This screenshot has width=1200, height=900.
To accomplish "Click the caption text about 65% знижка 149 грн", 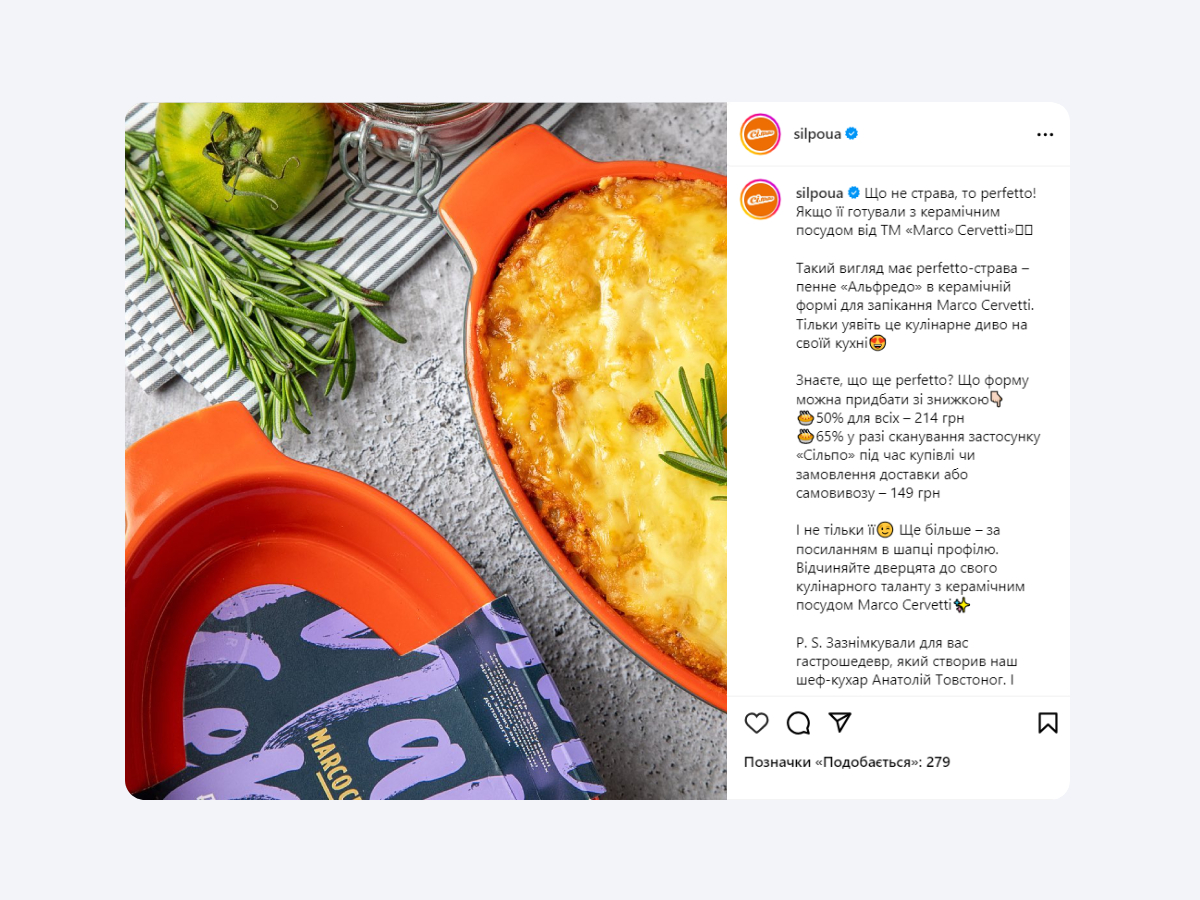I will pyautogui.click(x=918, y=465).
